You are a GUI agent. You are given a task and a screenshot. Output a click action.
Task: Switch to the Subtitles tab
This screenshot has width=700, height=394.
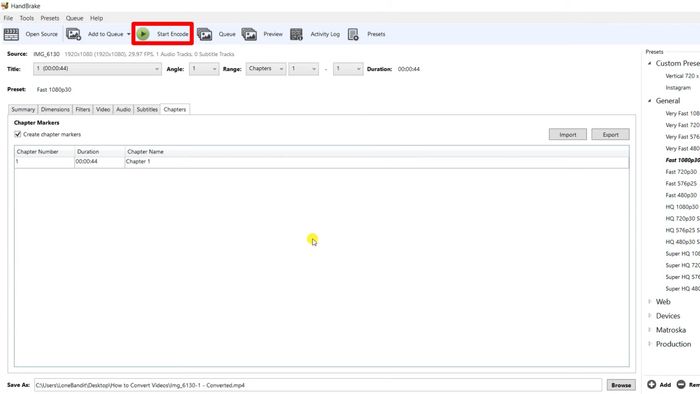pyautogui.click(x=147, y=109)
